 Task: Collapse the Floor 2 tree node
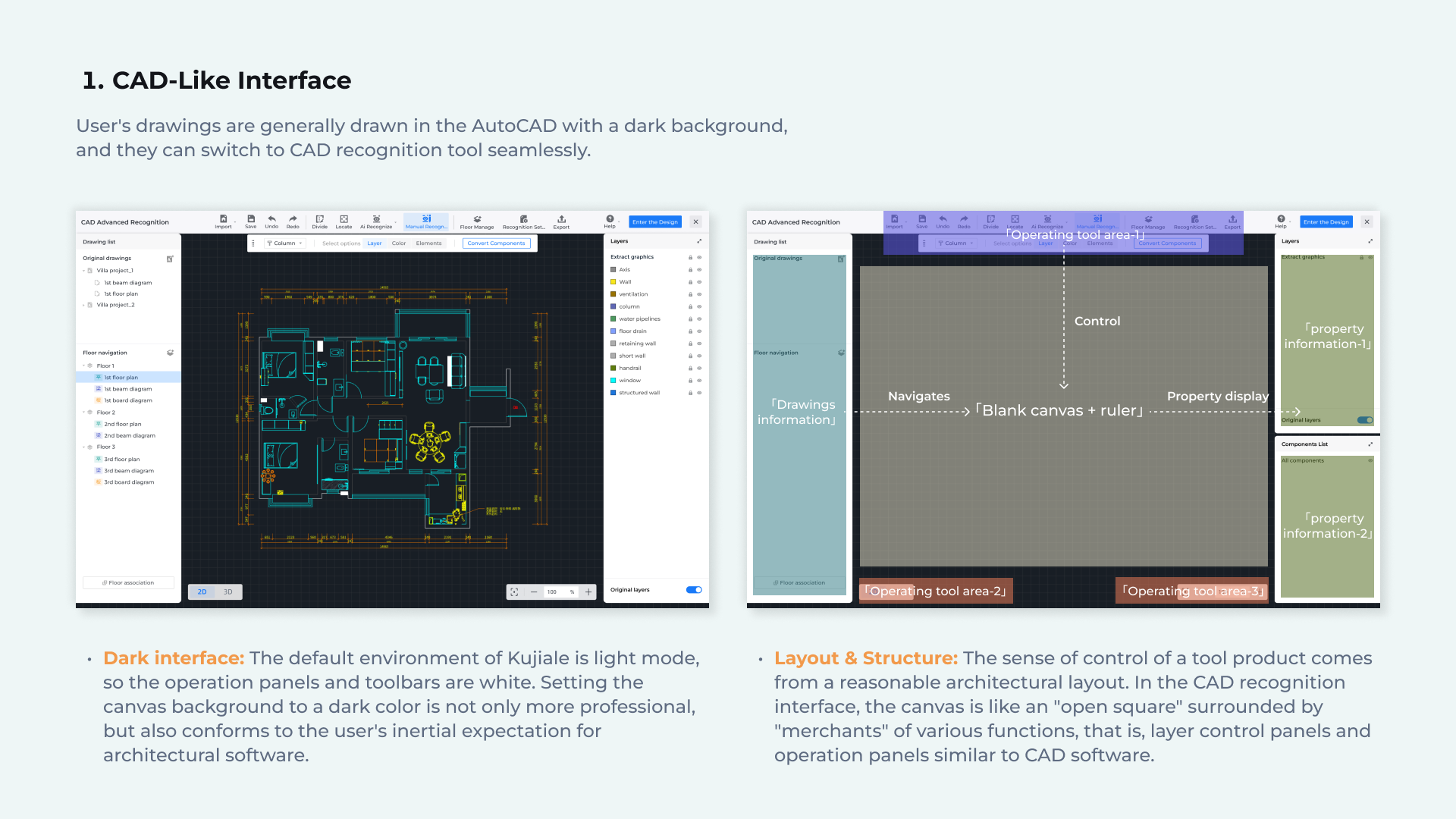pos(83,413)
